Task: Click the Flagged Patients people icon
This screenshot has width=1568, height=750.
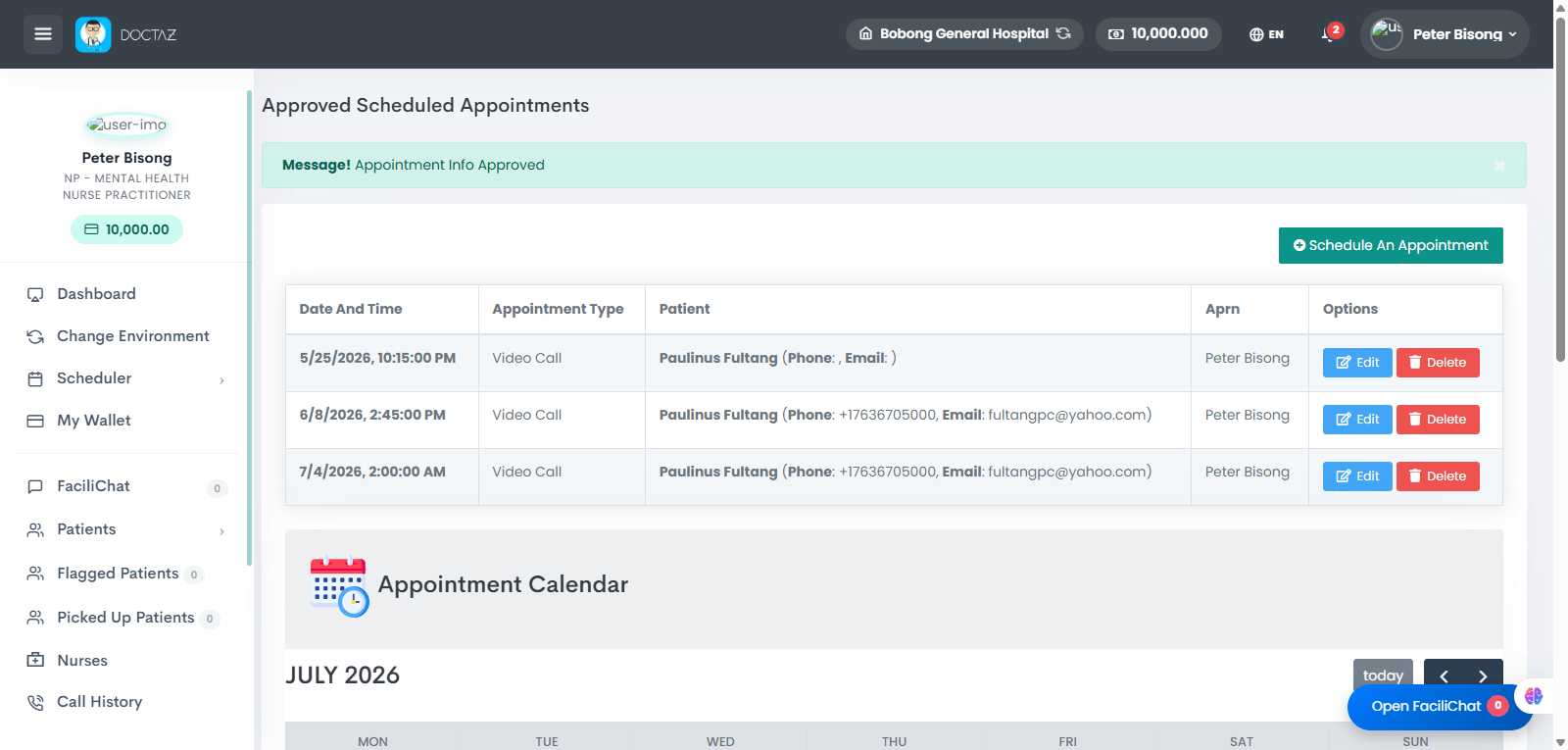Action: [x=35, y=574]
